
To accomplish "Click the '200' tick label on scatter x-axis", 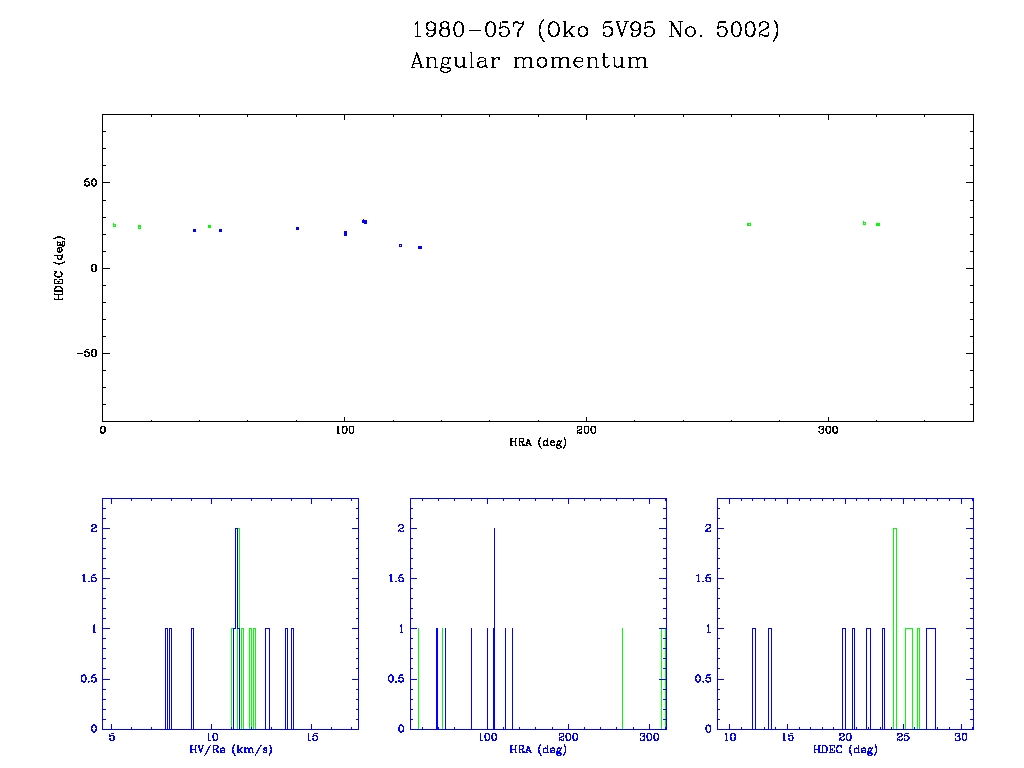I will click(586, 430).
